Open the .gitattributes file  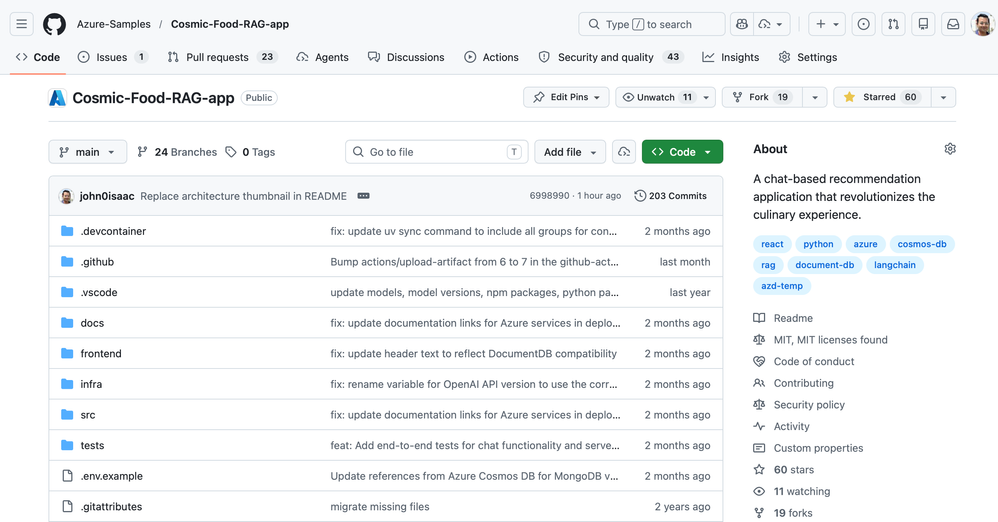coord(111,506)
